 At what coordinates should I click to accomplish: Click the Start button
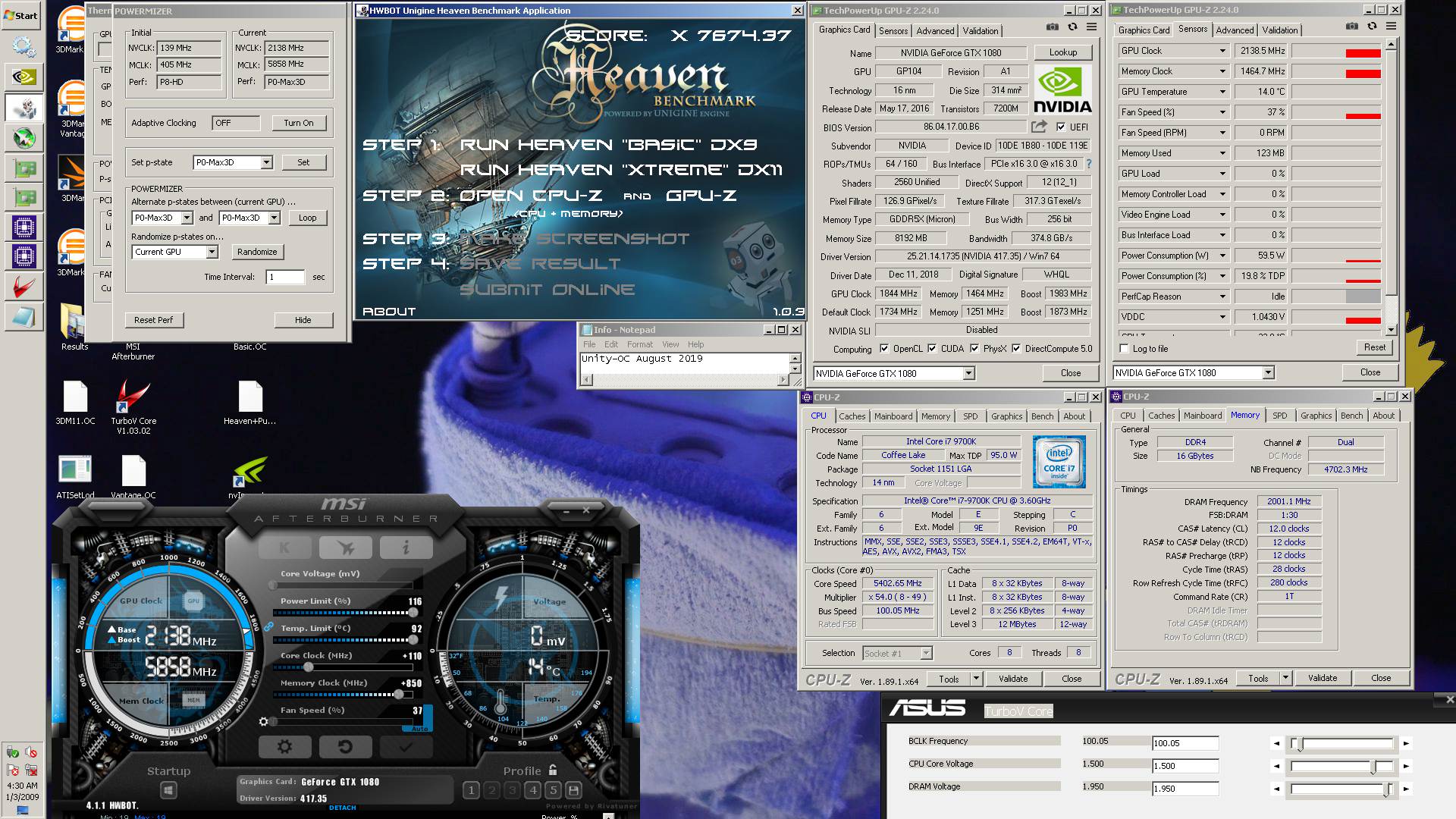point(20,15)
